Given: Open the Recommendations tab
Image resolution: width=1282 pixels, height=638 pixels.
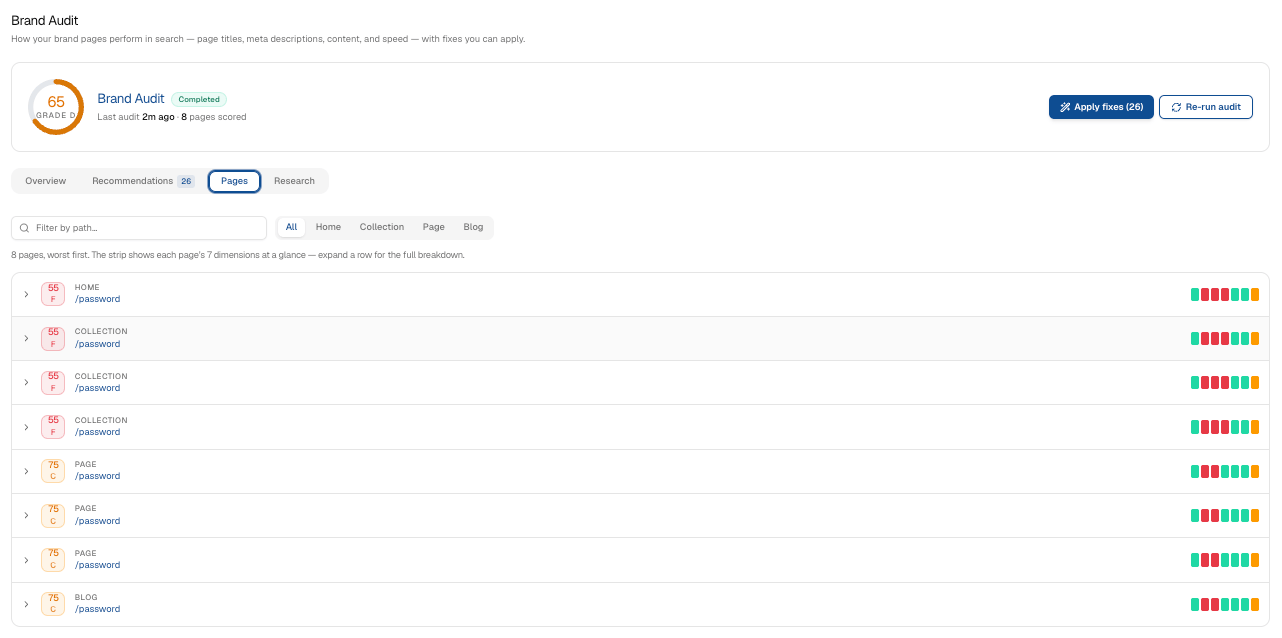Looking at the screenshot, I should [x=143, y=181].
